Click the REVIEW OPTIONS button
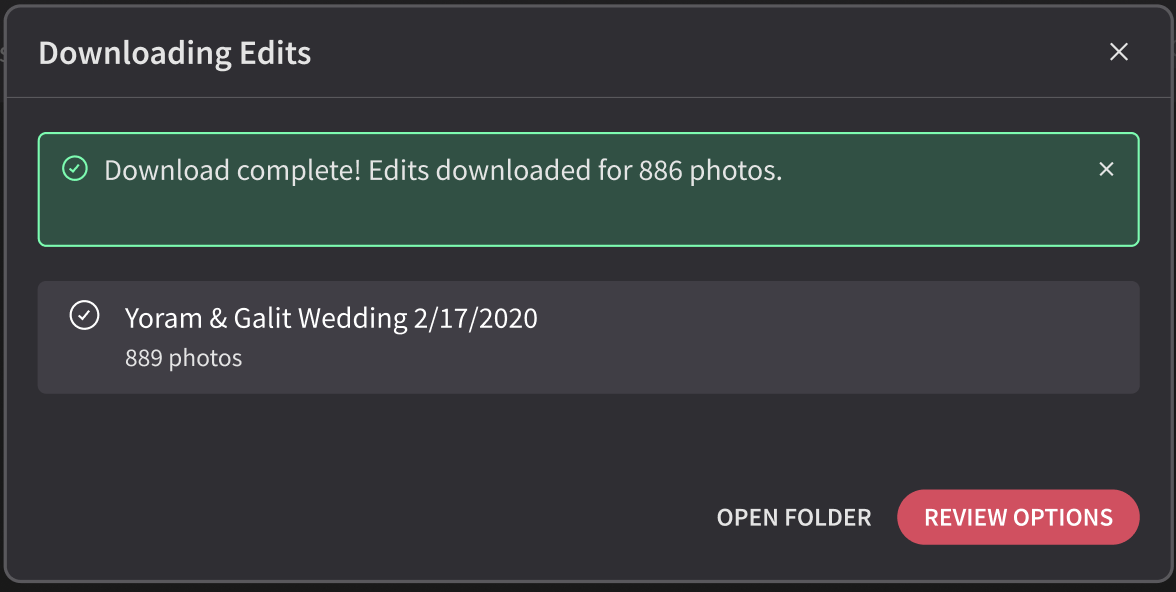1176x592 pixels. pyautogui.click(x=1018, y=517)
